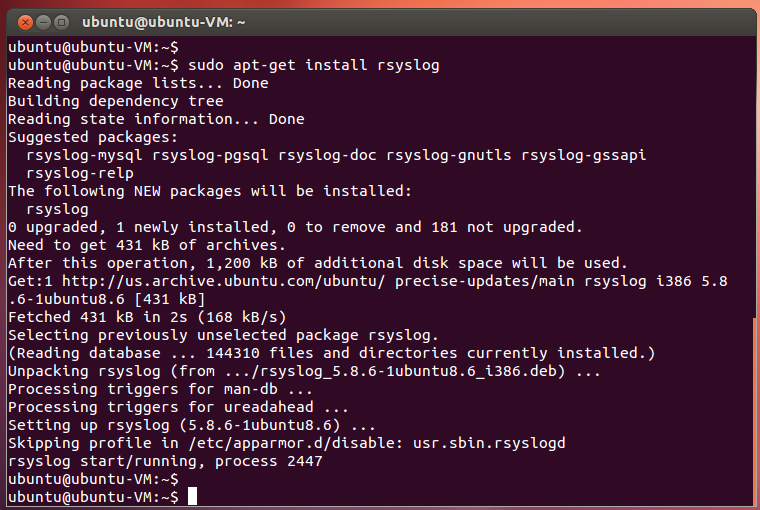Click the 'Building dependency tree' line
The height and width of the screenshot is (510, 760).
pyautogui.click(x=116, y=101)
